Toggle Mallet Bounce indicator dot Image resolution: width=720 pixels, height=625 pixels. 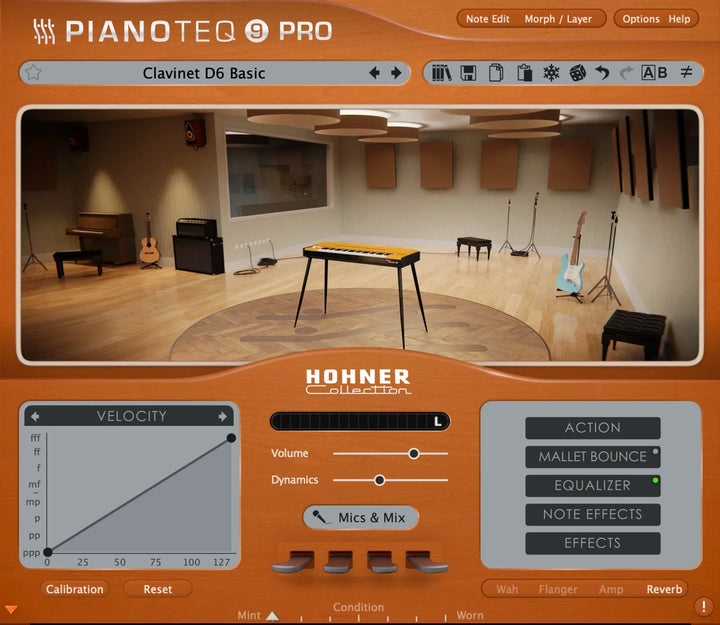(x=655, y=451)
